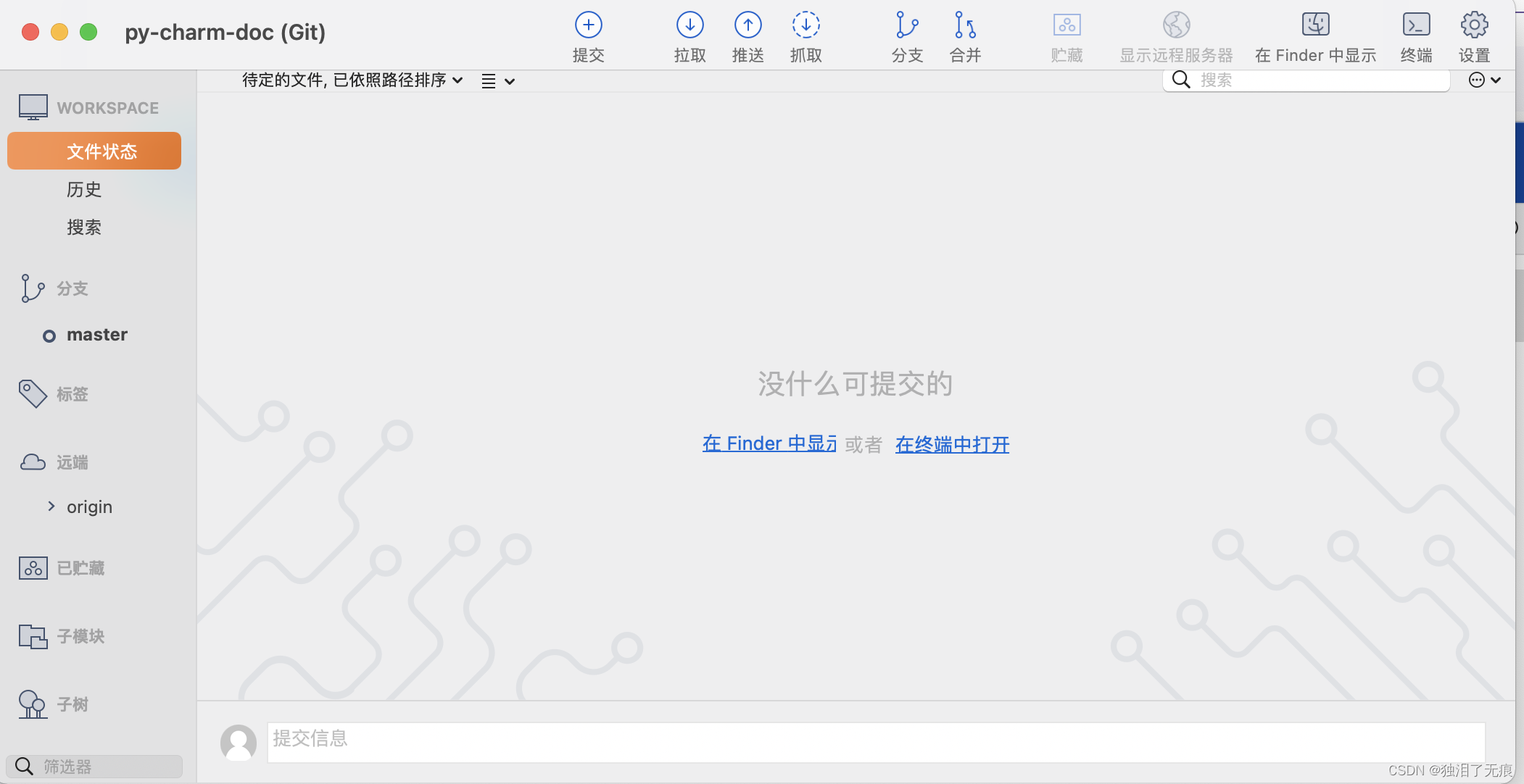Click the 在终端中打开 link
Viewport: 1524px width, 784px height.
pos(952,444)
